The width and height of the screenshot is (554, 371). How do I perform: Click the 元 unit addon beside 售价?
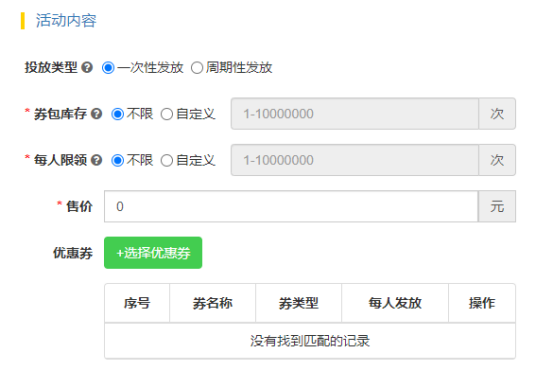pyautogui.click(x=497, y=206)
